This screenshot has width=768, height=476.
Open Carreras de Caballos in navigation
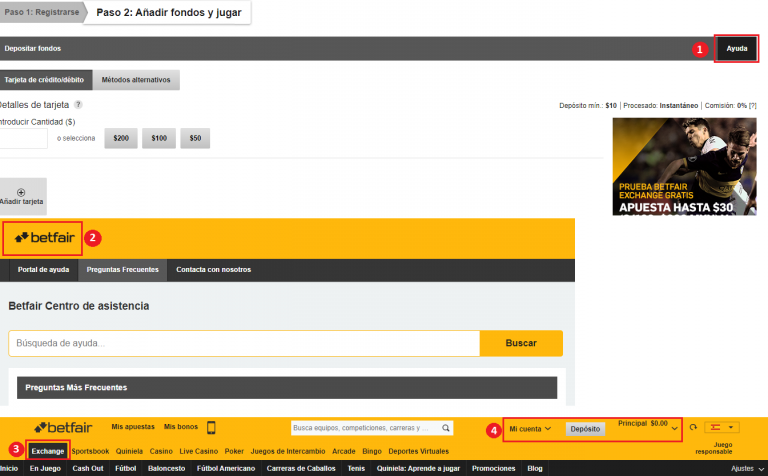tap(301, 469)
